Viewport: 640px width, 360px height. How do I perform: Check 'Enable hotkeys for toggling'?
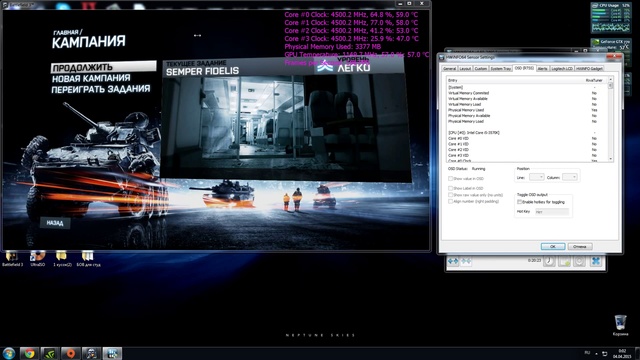[x=520, y=202]
